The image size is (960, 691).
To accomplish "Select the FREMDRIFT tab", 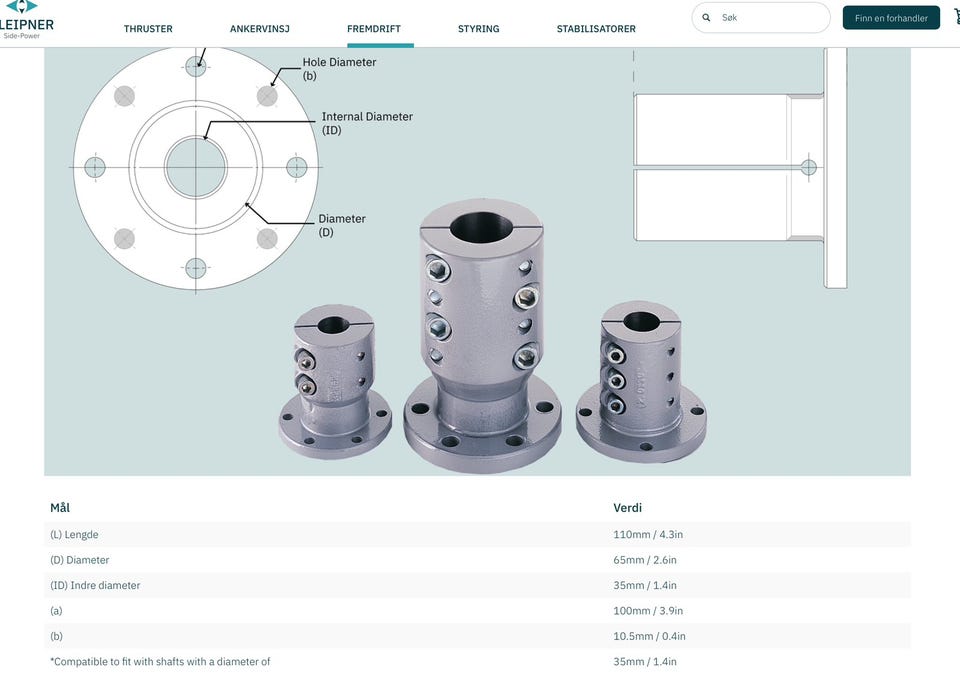I will [x=373, y=29].
